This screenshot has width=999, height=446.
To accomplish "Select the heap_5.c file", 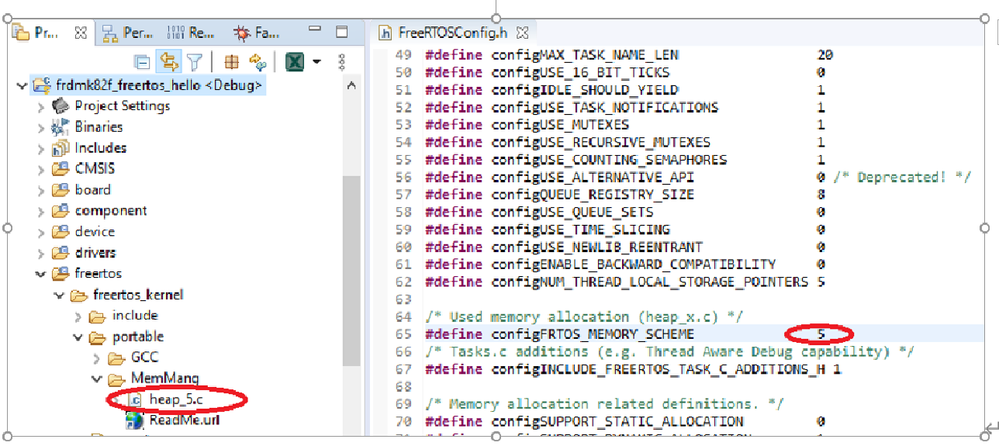I will (x=178, y=399).
